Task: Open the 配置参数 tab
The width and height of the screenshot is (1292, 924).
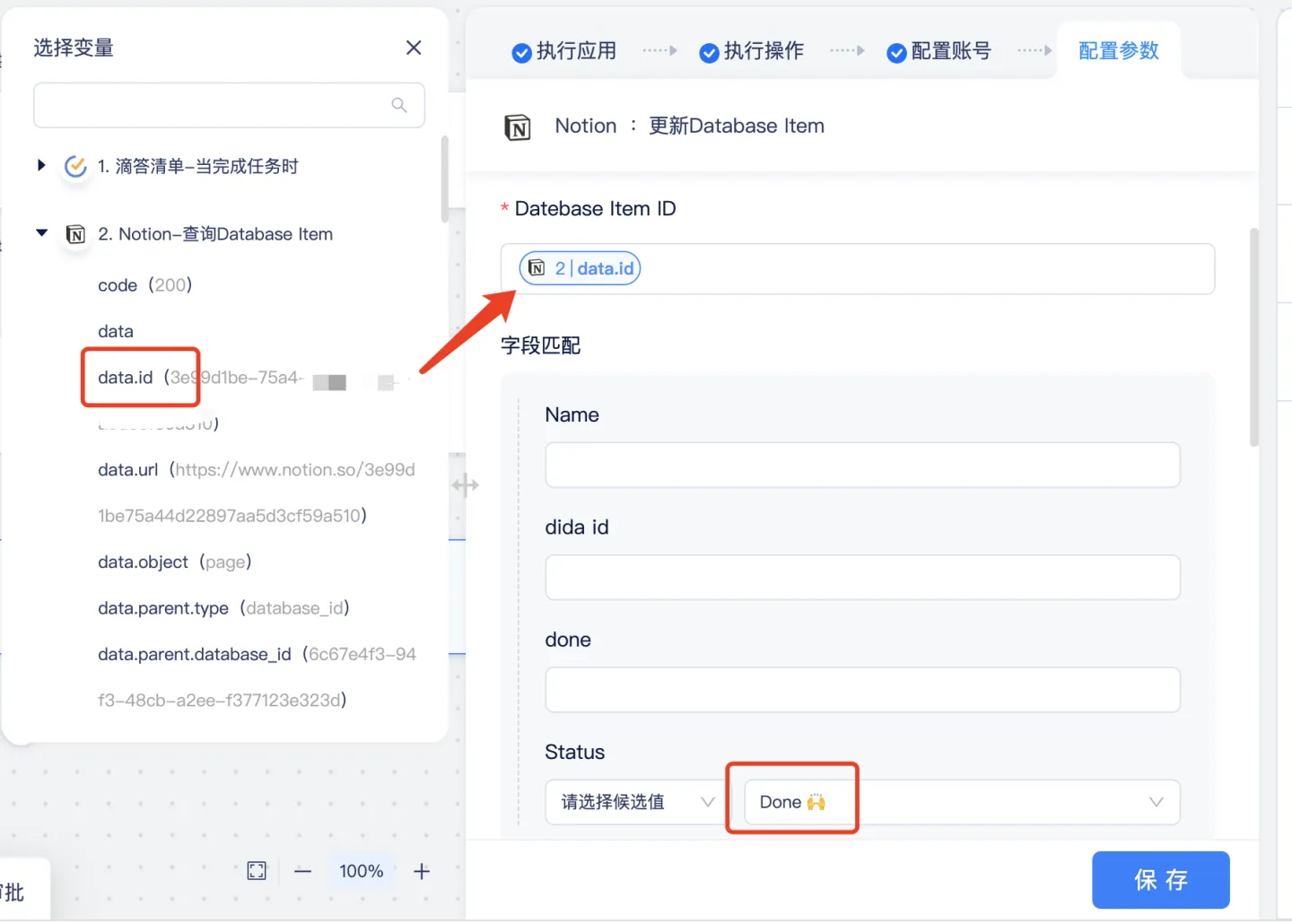Action: coord(1119,51)
